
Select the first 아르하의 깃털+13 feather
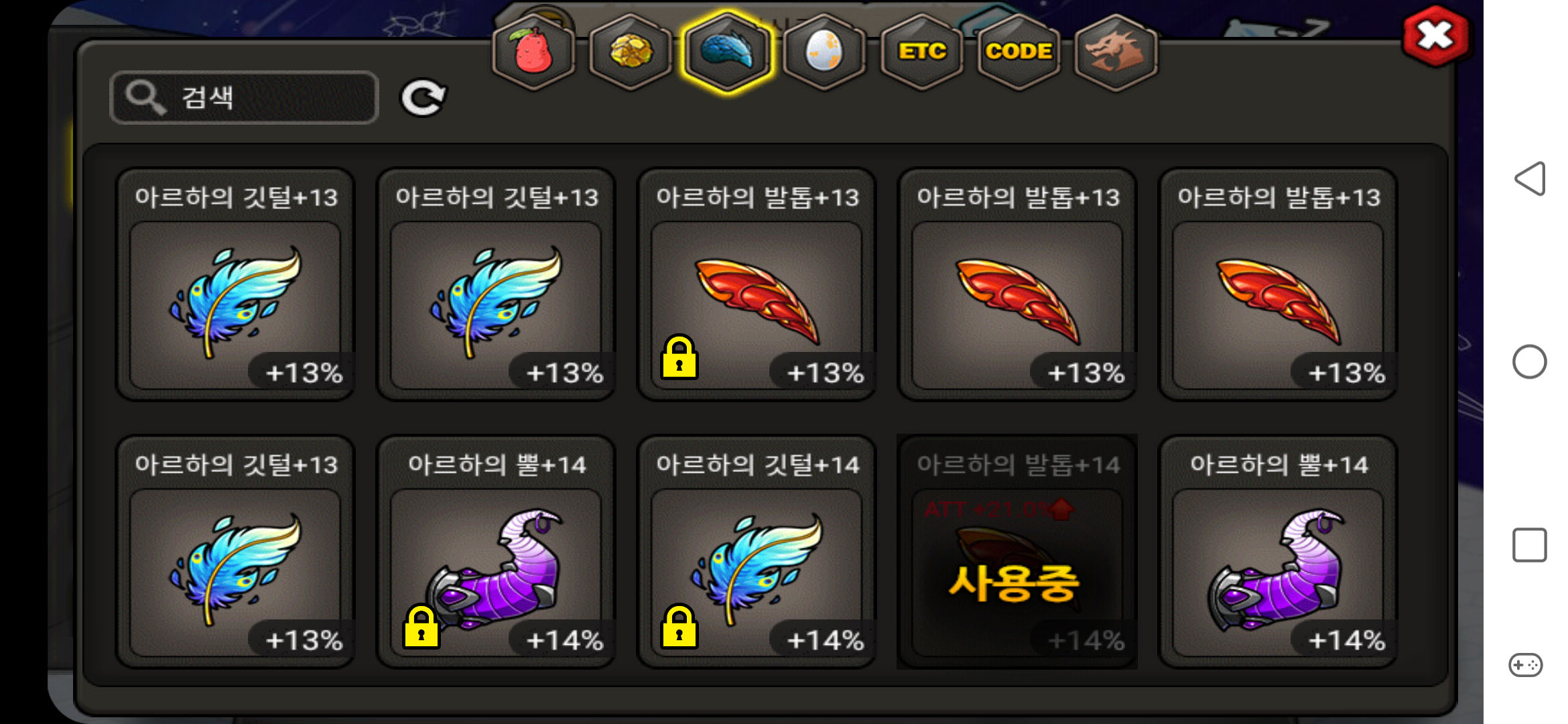click(x=235, y=285)
